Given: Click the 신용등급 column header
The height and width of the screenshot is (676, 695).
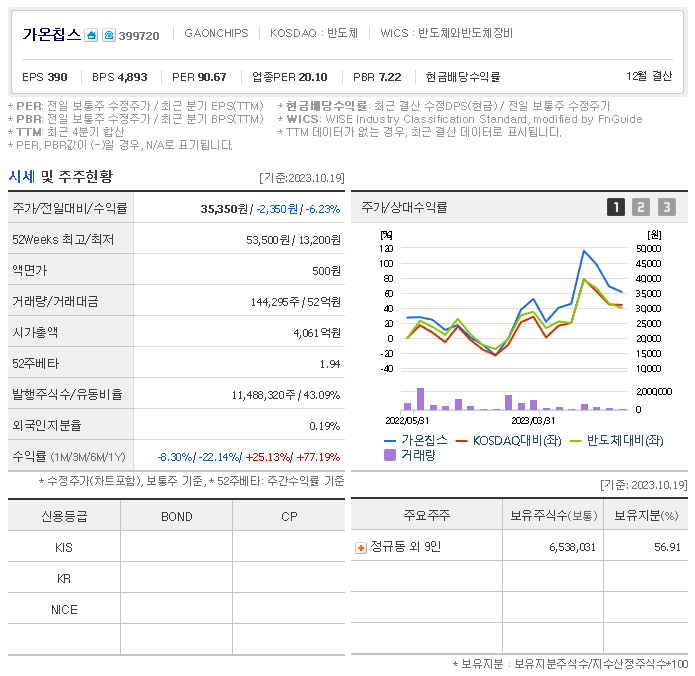Looking at the screenshot, I should point(64,516).
